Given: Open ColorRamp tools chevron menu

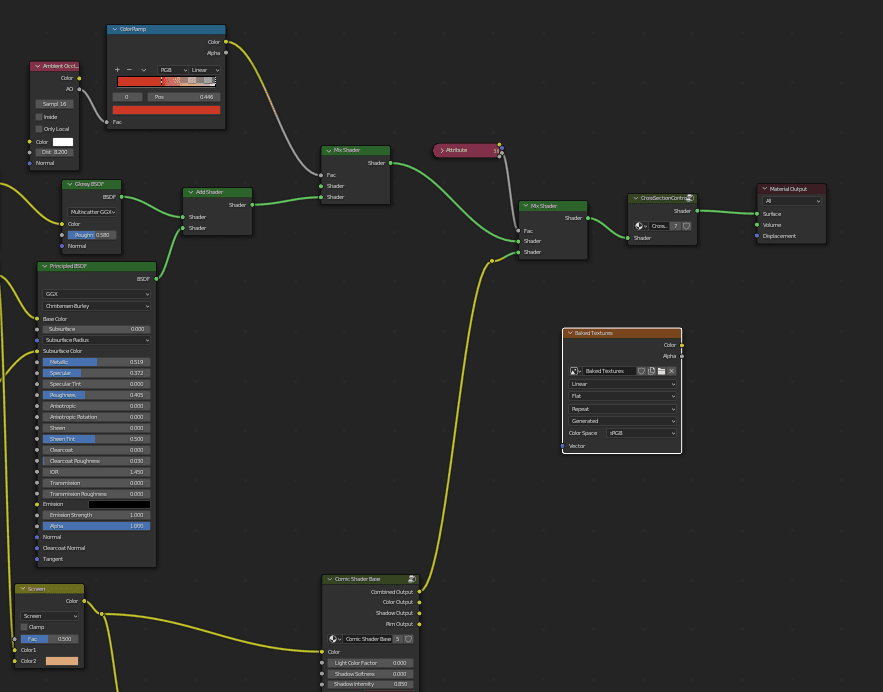Looking at the screenshot, I should tap(144, 70).
